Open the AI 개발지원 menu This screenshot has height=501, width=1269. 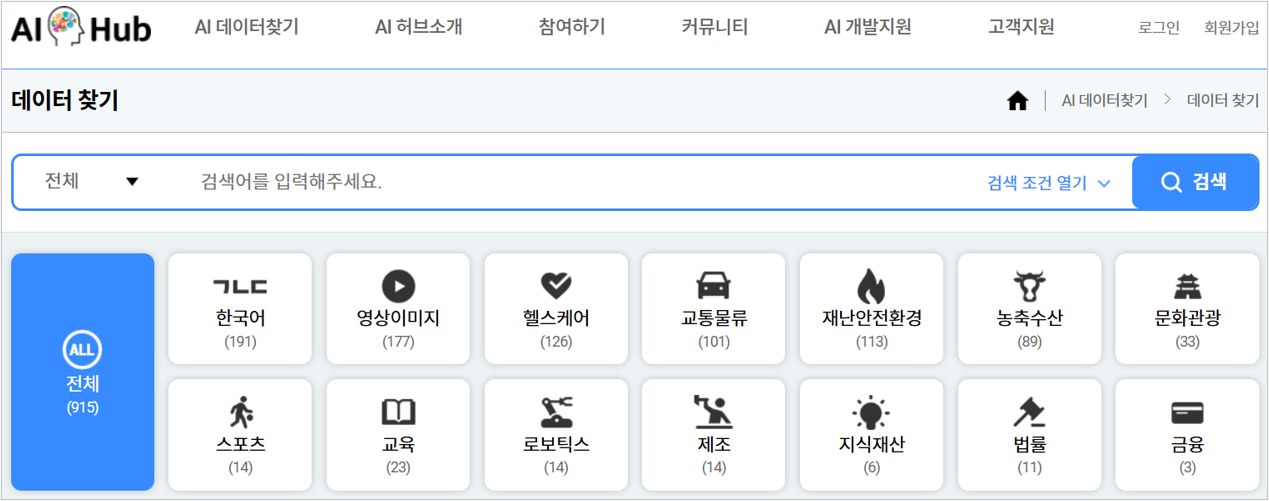click(x=867, y=28)
